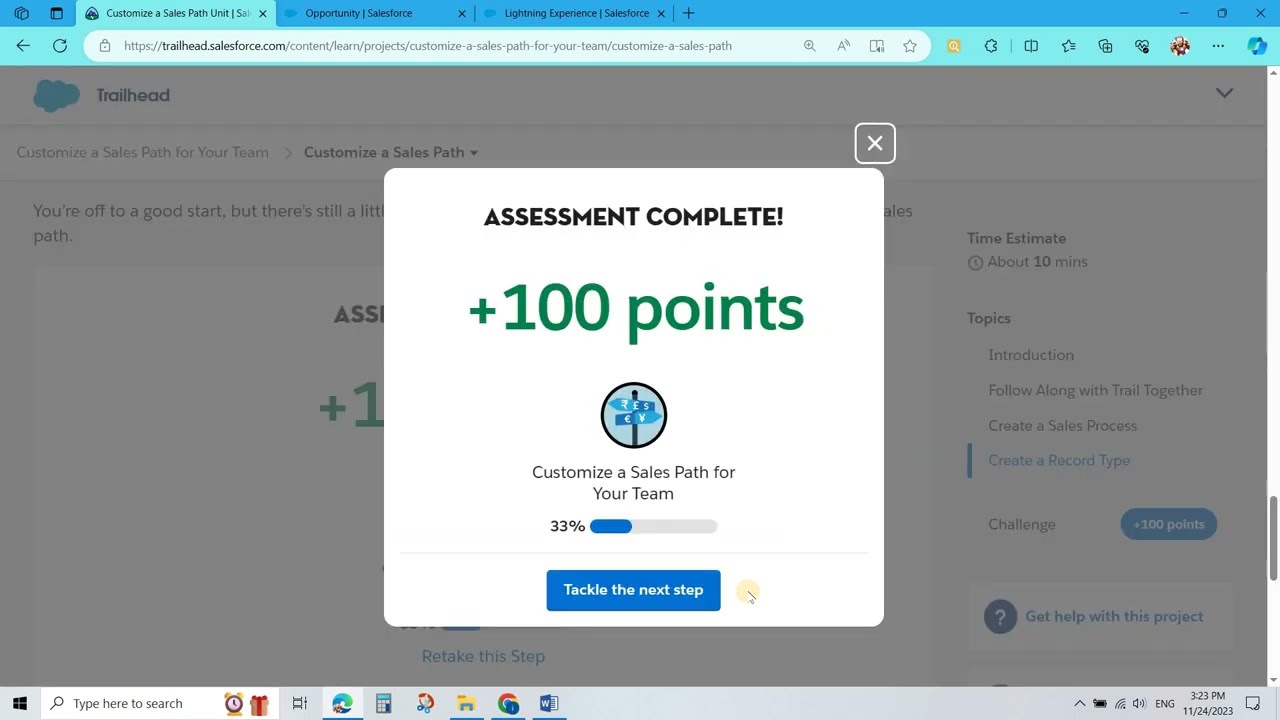Toggle Split screen view
Viewport: 1280px width, 720px height.
click(x=1031, y=46)
